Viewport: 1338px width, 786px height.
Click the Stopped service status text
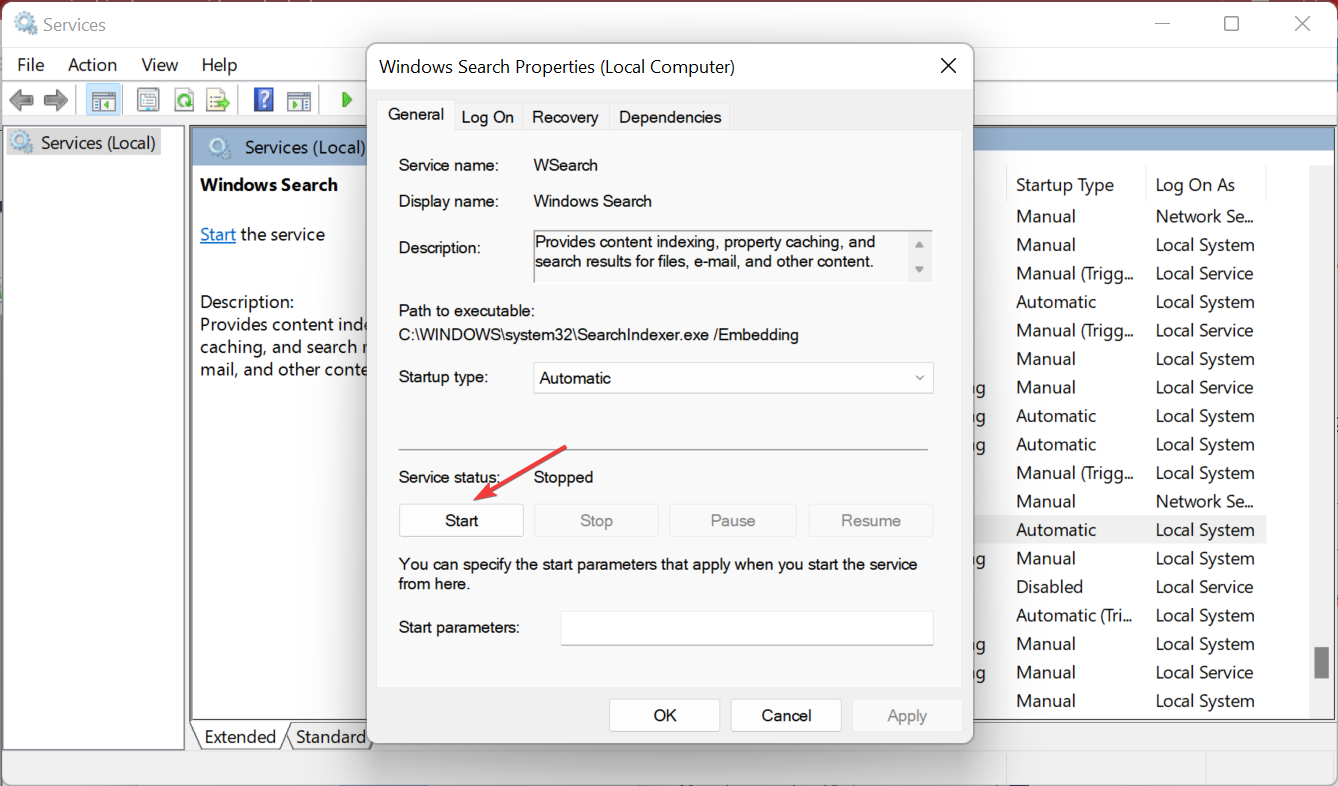[x=564, y=477]
